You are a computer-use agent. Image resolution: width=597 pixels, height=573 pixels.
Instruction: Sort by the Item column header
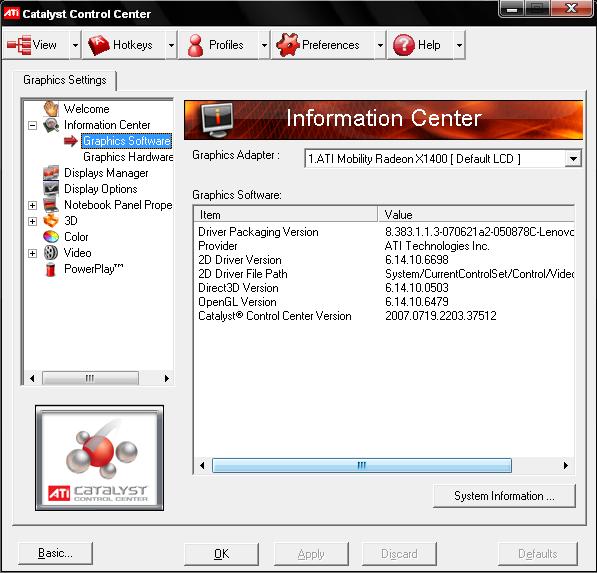[286, 214]
